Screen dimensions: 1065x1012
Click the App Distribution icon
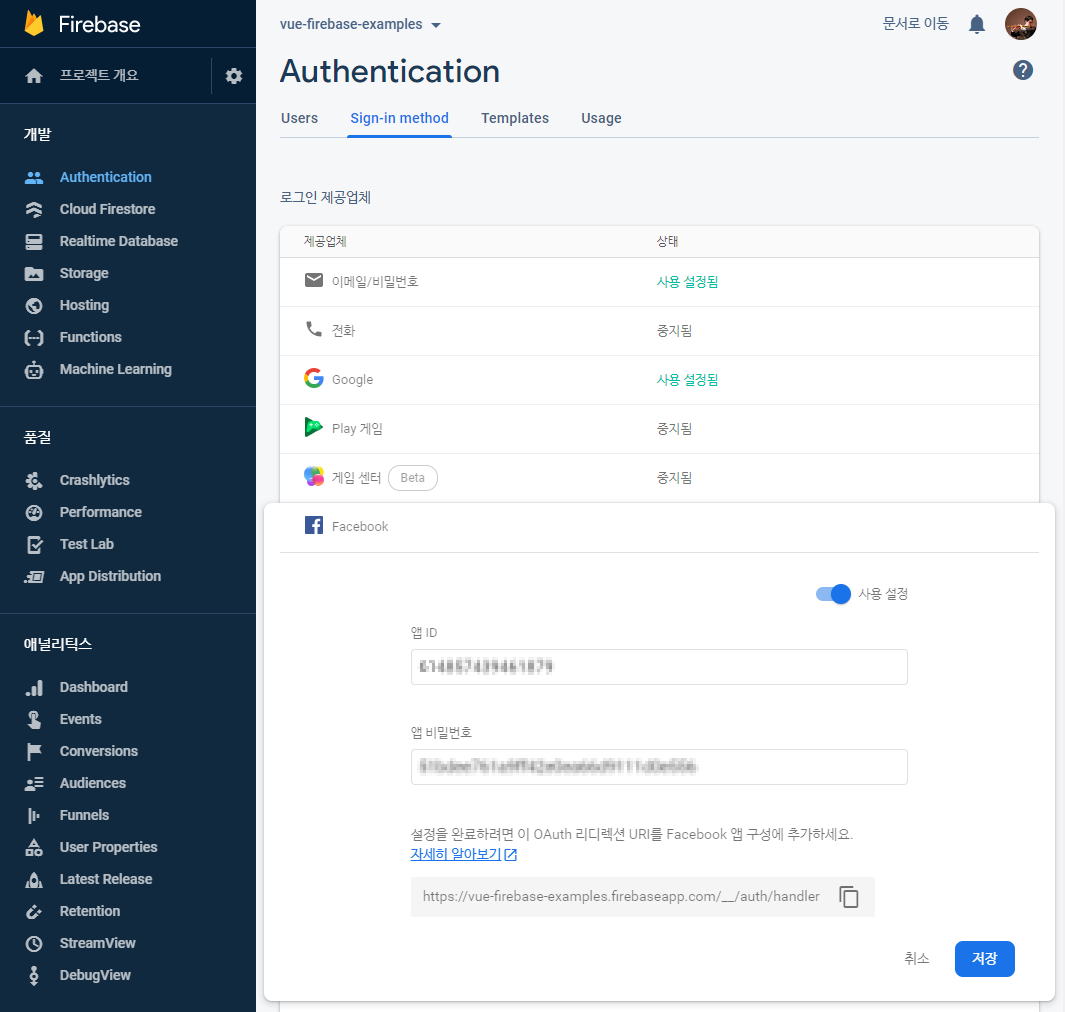click(x=34, y=577)
